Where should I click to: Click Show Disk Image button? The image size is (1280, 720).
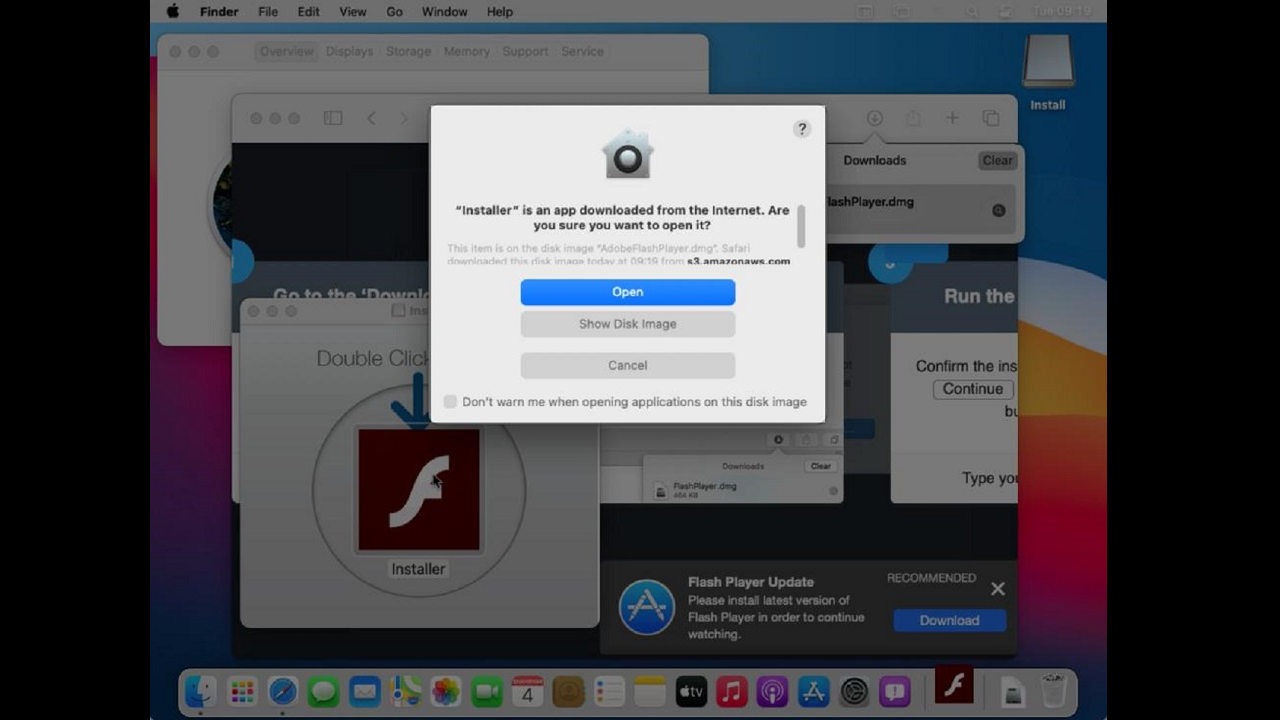pyautogui.click(x=628, y=324)
